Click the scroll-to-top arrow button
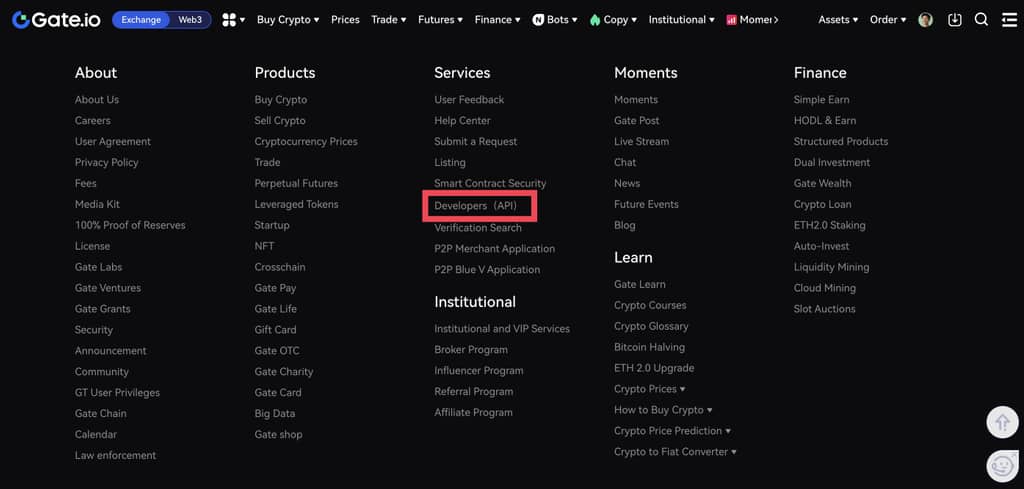The height and width of the screenshot is (489, 1024). [1002, 422]
